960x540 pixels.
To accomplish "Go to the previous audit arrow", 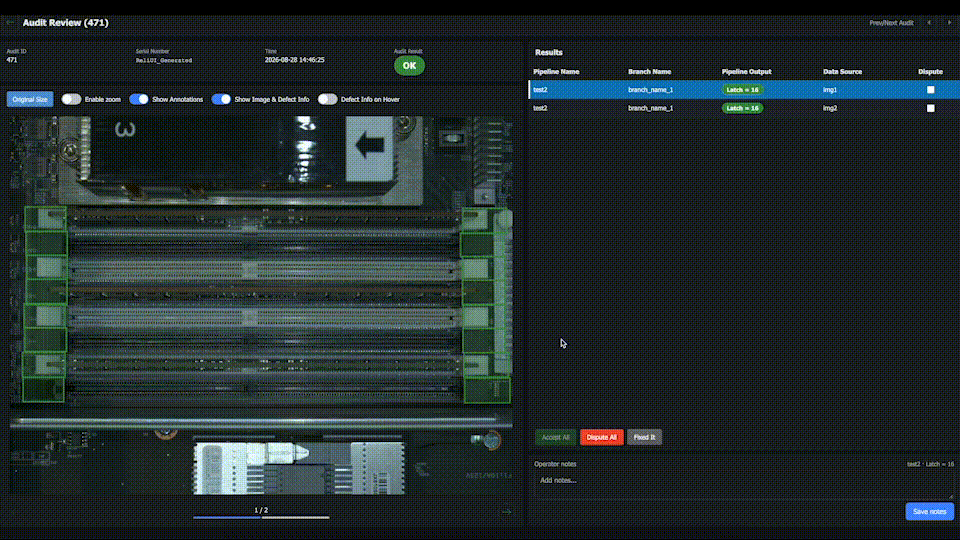I will coord(929,23).
